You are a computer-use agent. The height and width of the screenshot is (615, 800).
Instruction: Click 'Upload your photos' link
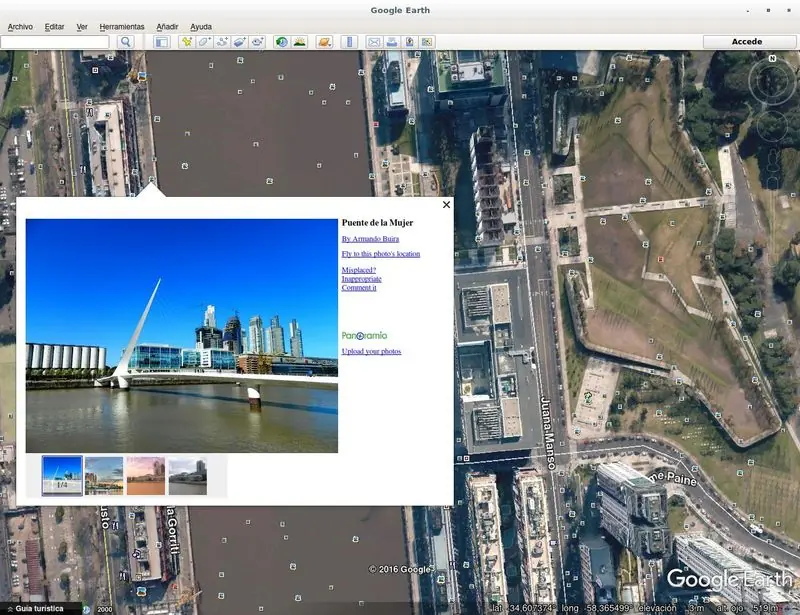click(x=371, y=351)
